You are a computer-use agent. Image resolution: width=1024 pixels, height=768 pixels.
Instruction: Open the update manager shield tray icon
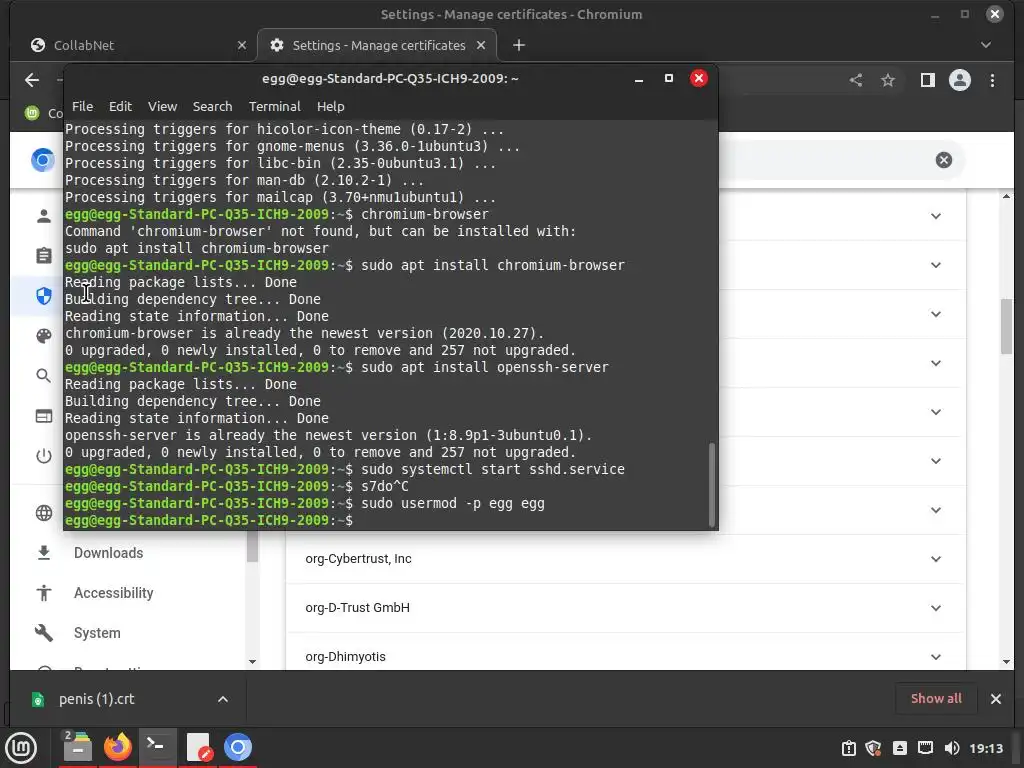[873, 748]
